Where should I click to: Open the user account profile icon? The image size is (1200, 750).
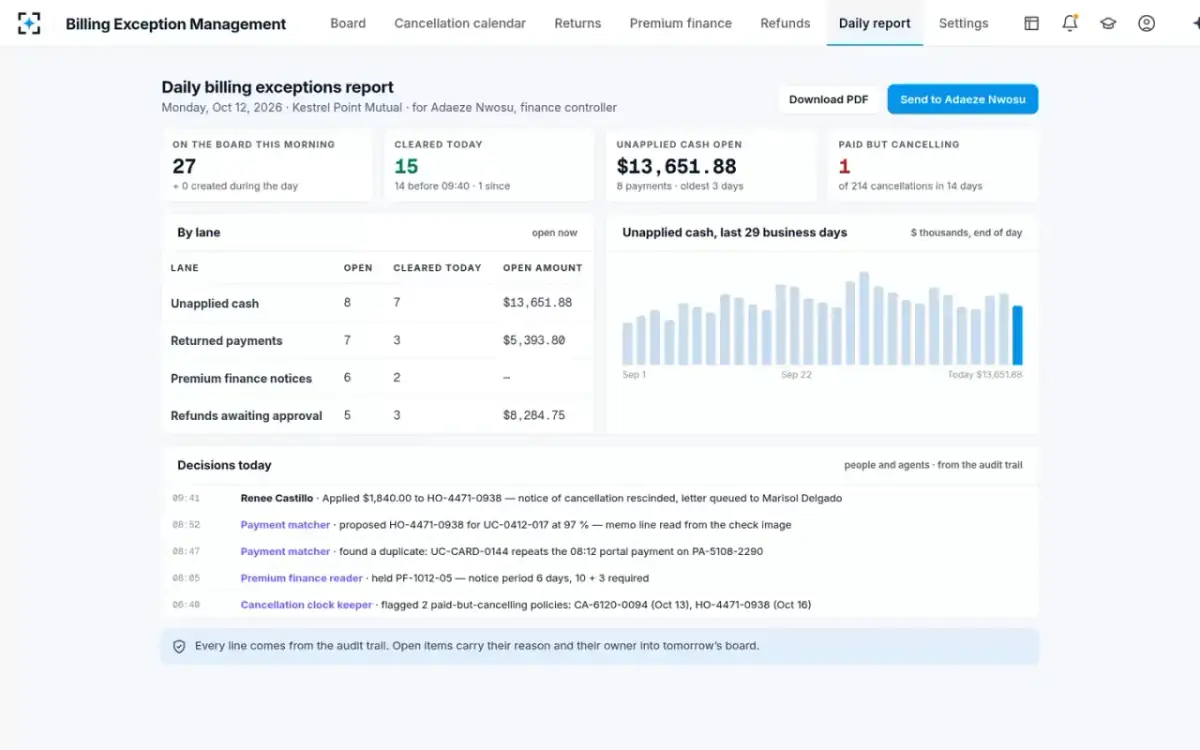pyautogui.click(x=1147, y=23)
